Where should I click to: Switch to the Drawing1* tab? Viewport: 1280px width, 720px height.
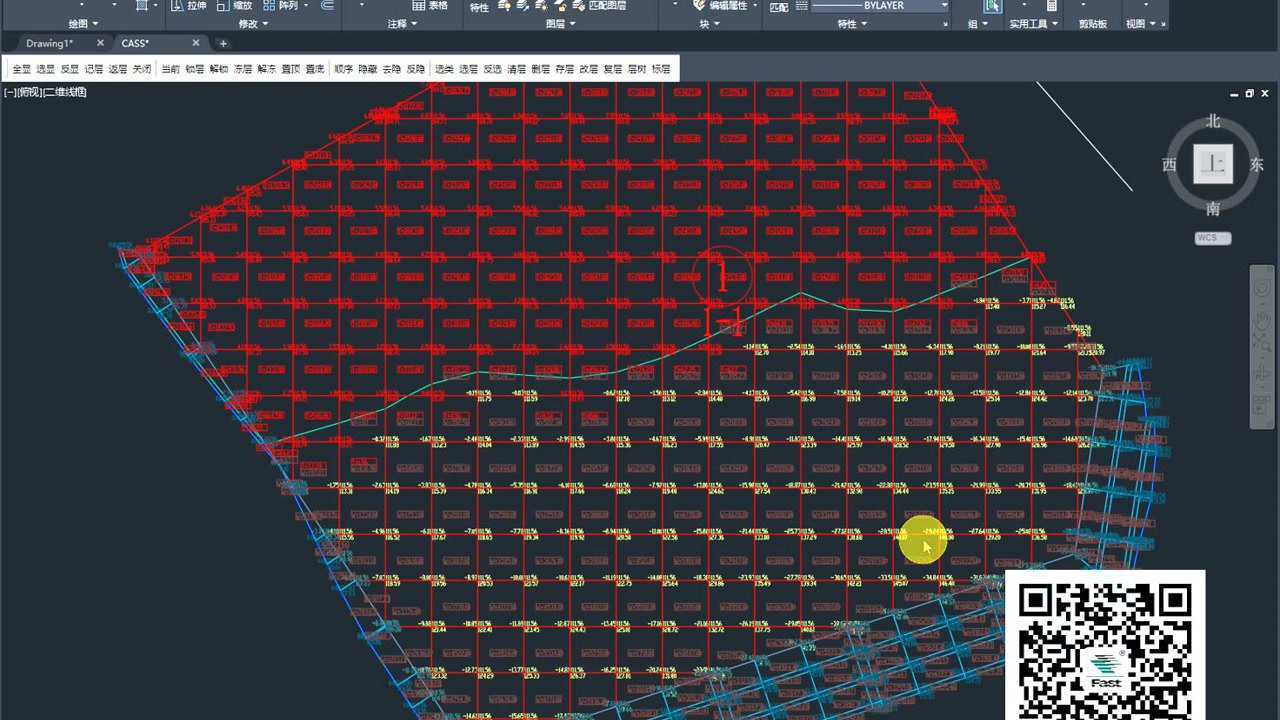click(50, 43)
